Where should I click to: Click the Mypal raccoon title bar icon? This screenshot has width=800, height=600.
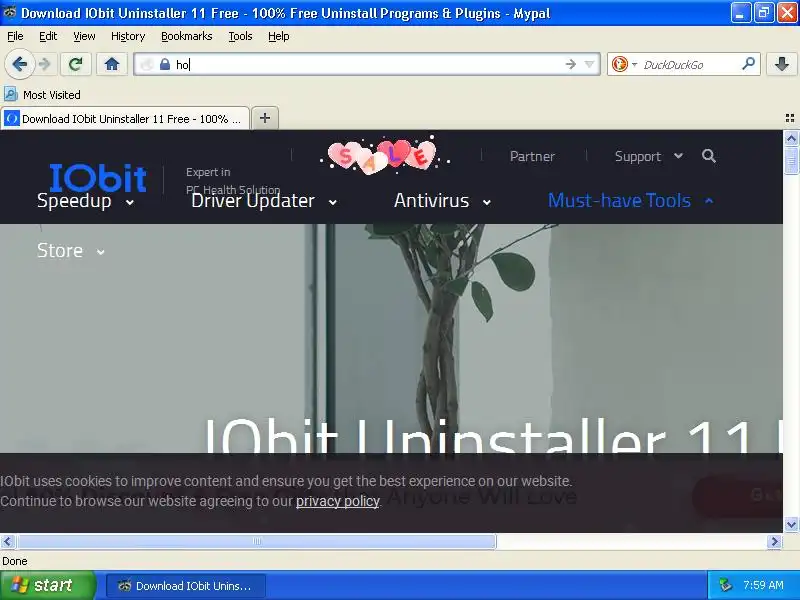coord(9,13)
